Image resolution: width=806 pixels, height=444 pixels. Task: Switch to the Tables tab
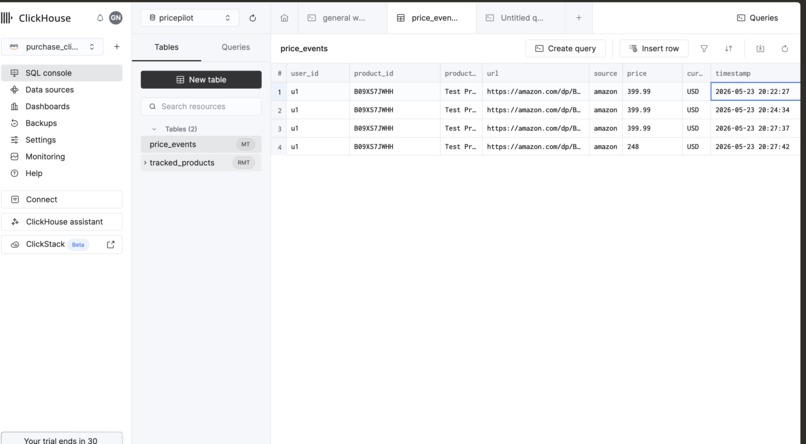click(x=167, y=47)
